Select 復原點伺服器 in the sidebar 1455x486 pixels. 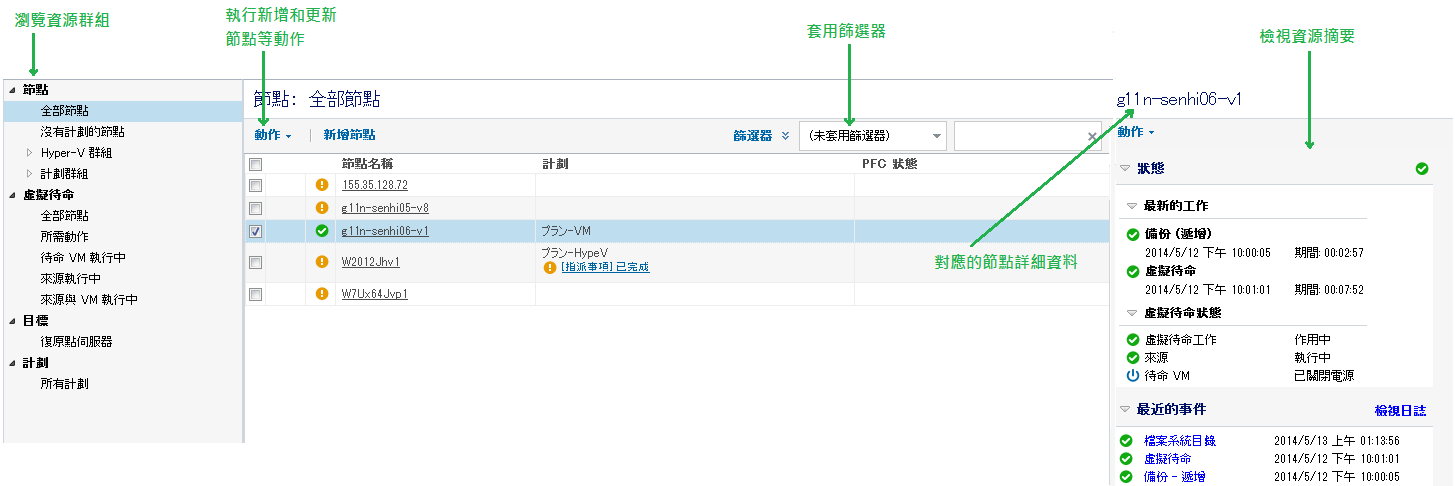(x=76, y=342)
